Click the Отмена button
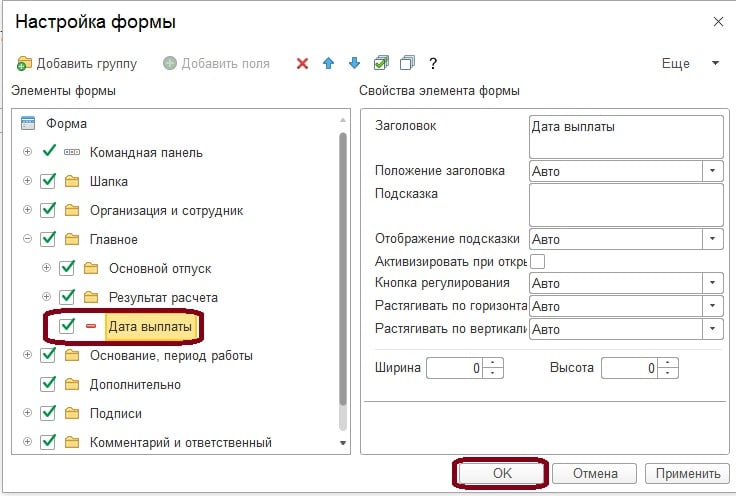Screen dimensions: 736x496 595,473
